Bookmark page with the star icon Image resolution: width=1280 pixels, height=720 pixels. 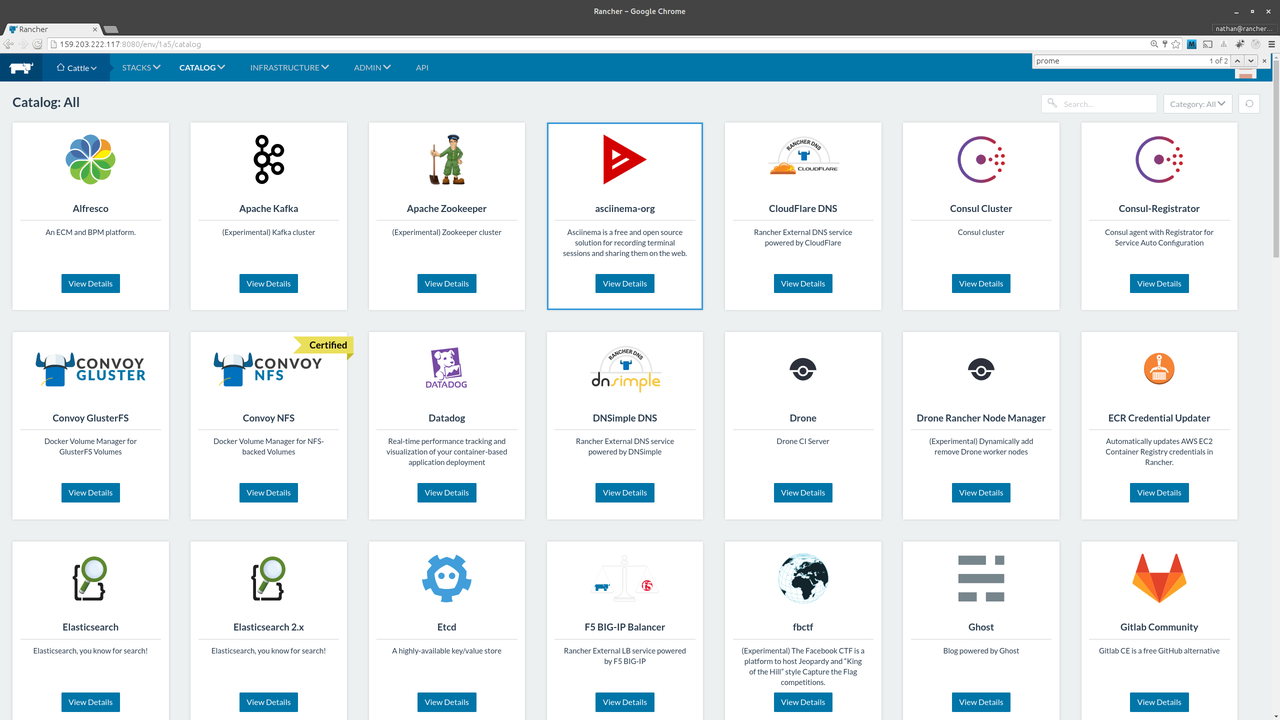pos(1176,44)
